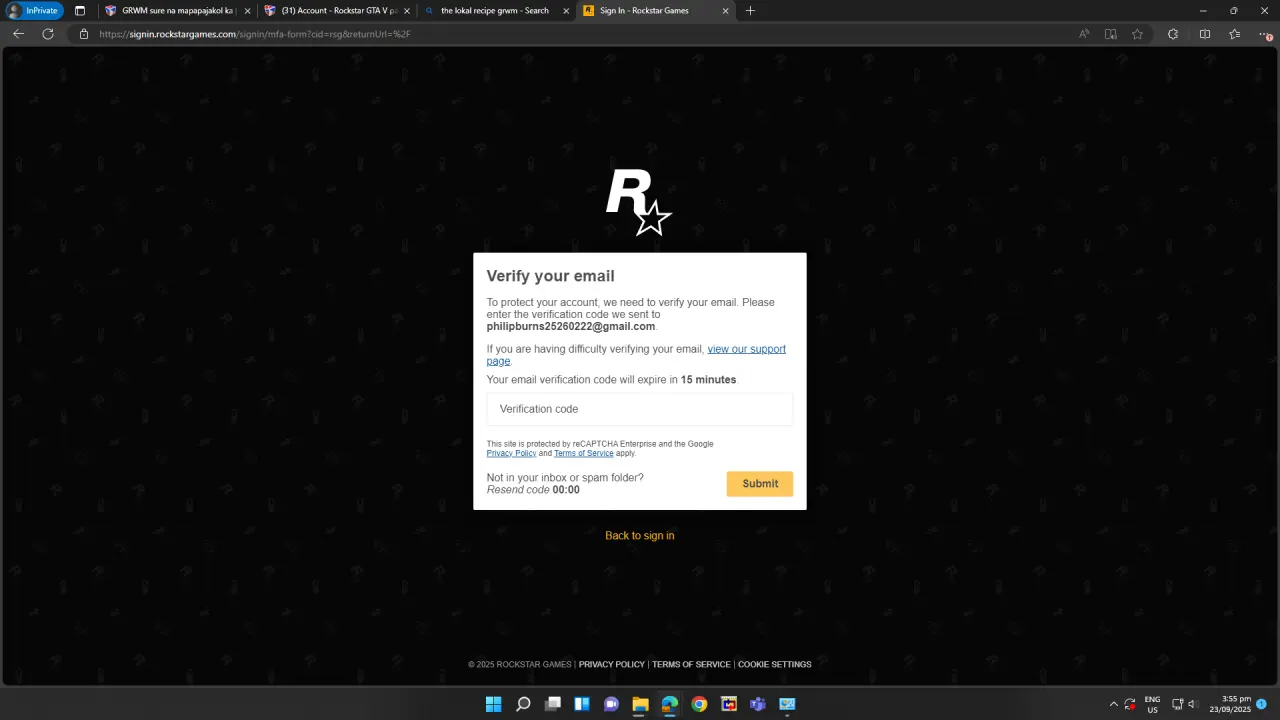Click the ENG US language indicator
This screenshot has height=720, width=1280.
1152,704
